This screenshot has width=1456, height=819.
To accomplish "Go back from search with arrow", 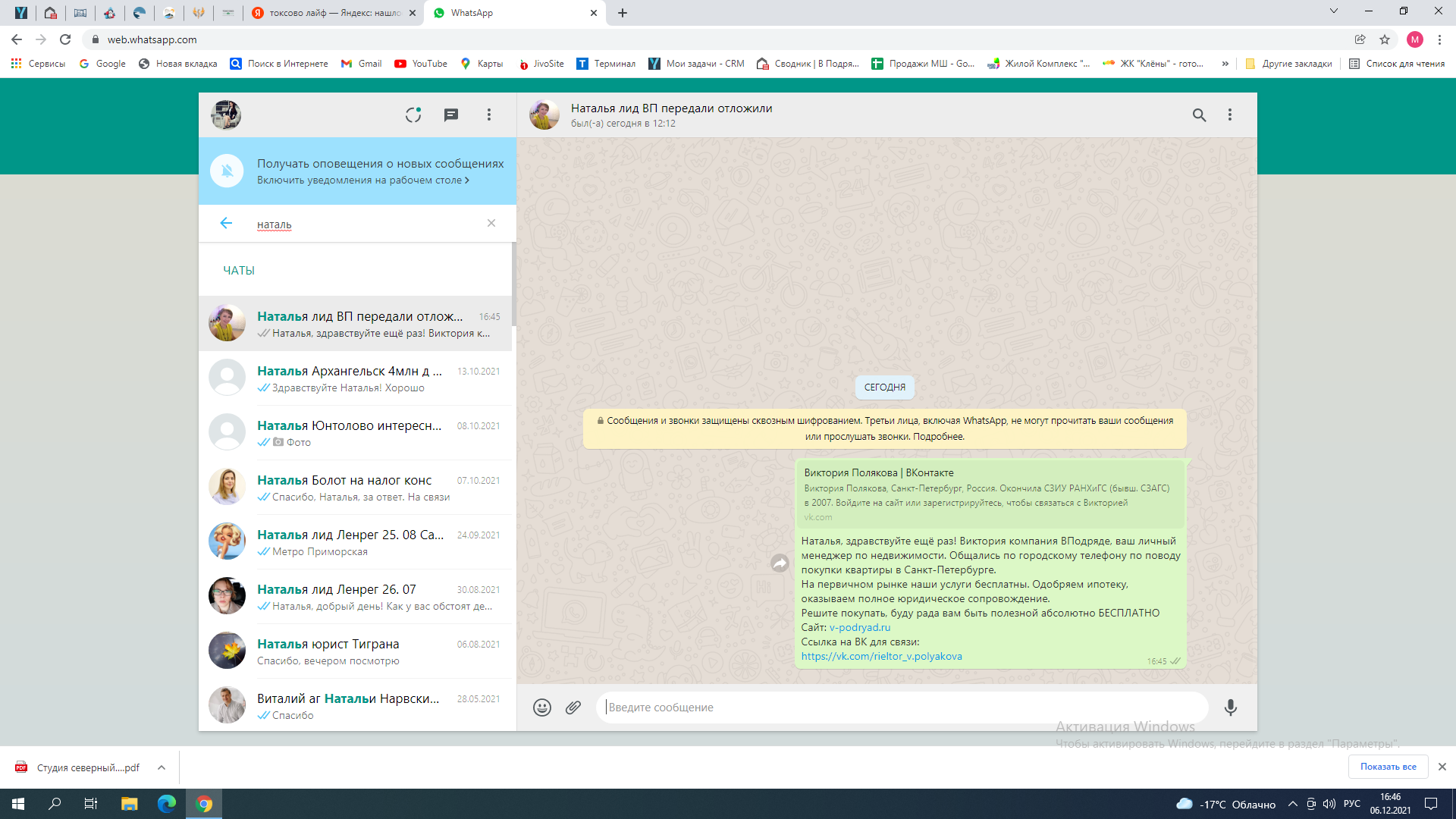I will pos(226,223).
